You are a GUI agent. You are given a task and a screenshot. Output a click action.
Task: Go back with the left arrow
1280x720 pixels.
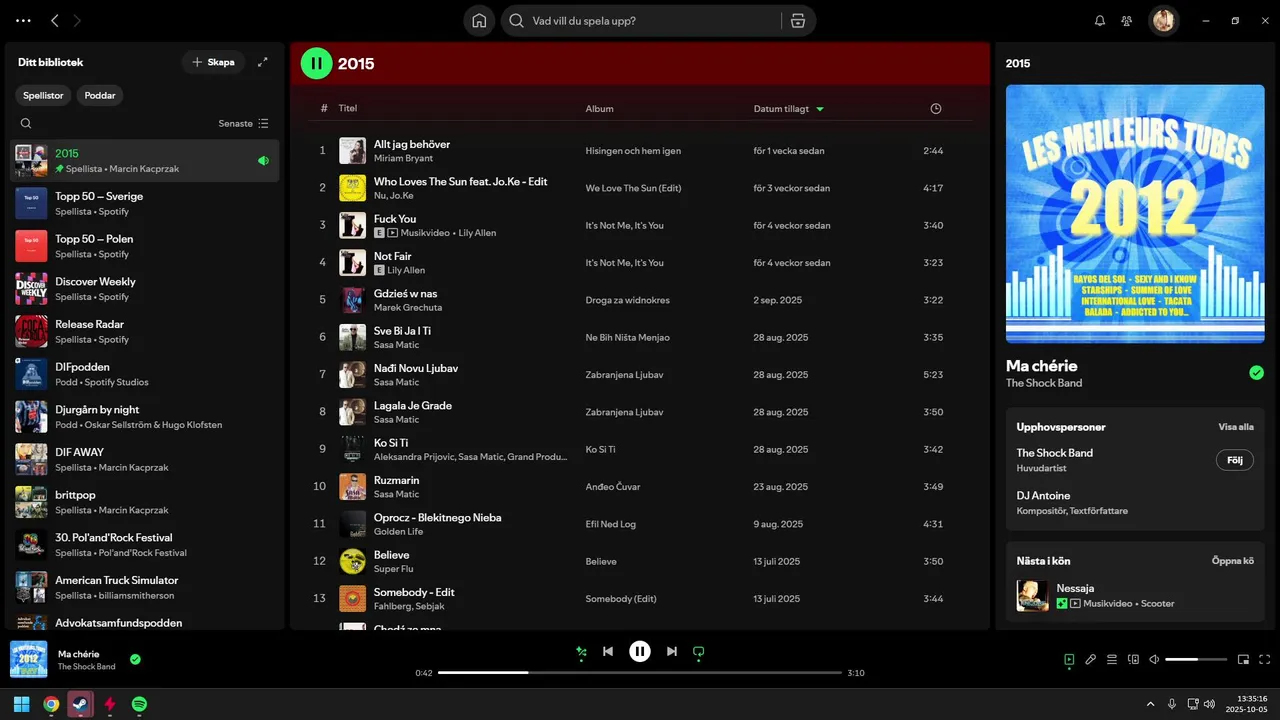[55, 20]
